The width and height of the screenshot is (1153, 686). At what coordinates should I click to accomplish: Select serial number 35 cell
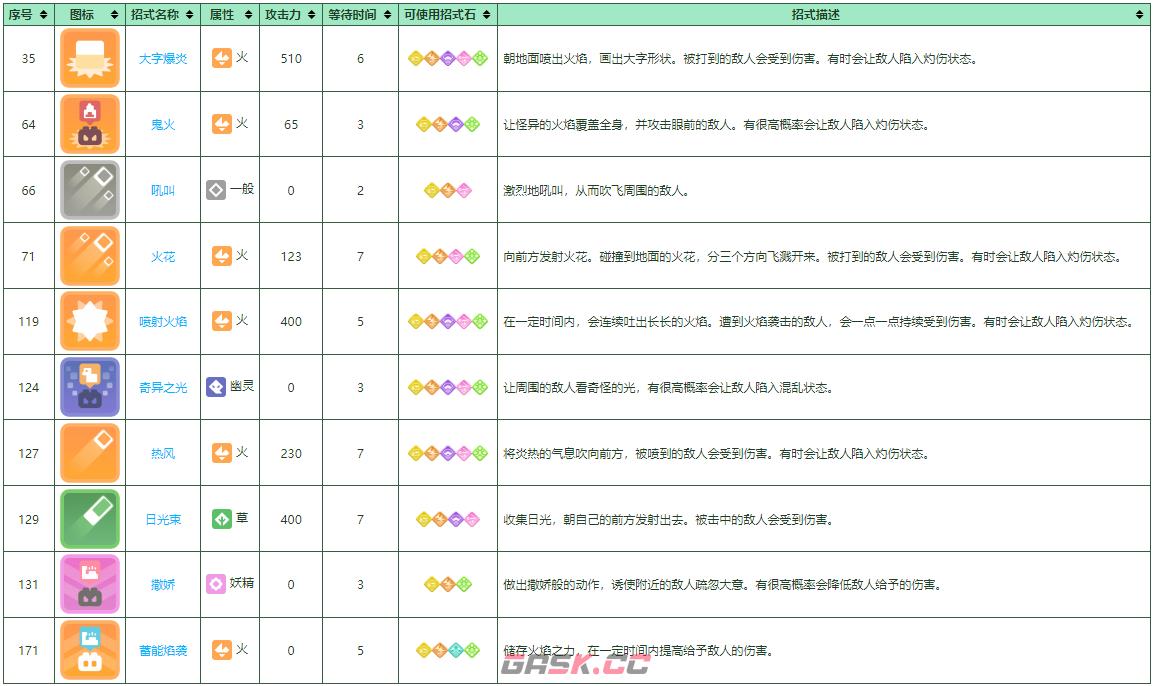pos(29,58)
